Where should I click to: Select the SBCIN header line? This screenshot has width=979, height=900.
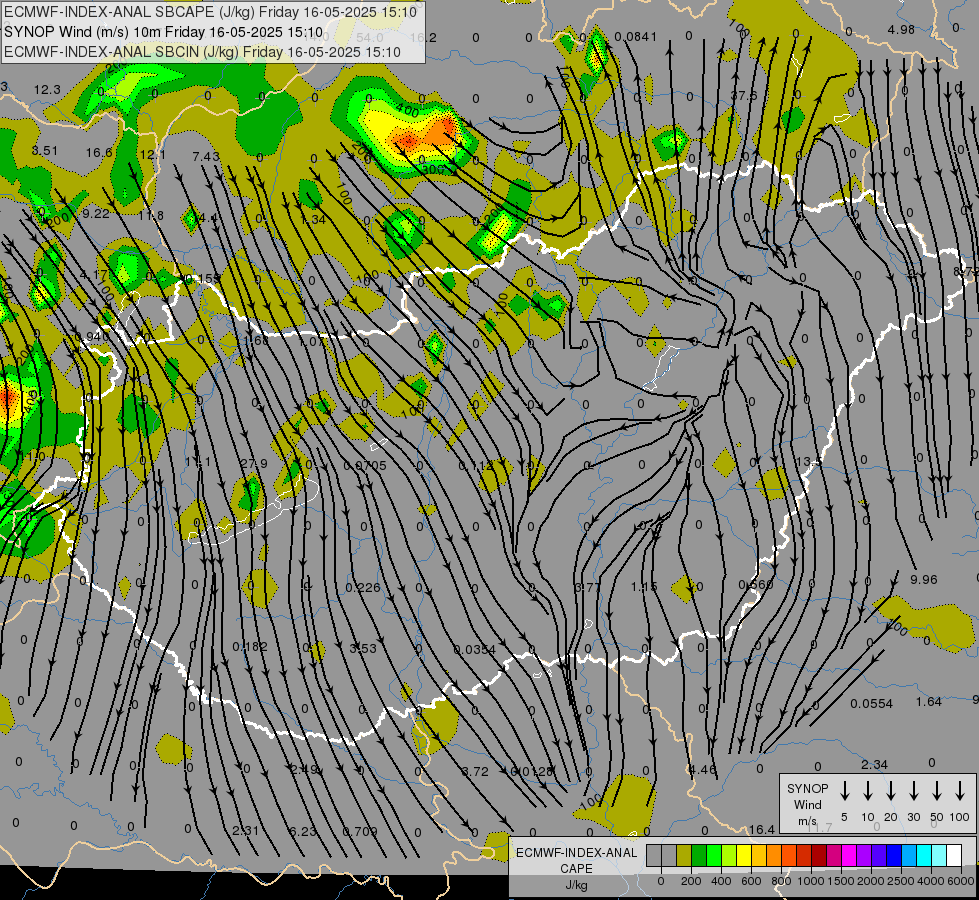pos(202,52)
